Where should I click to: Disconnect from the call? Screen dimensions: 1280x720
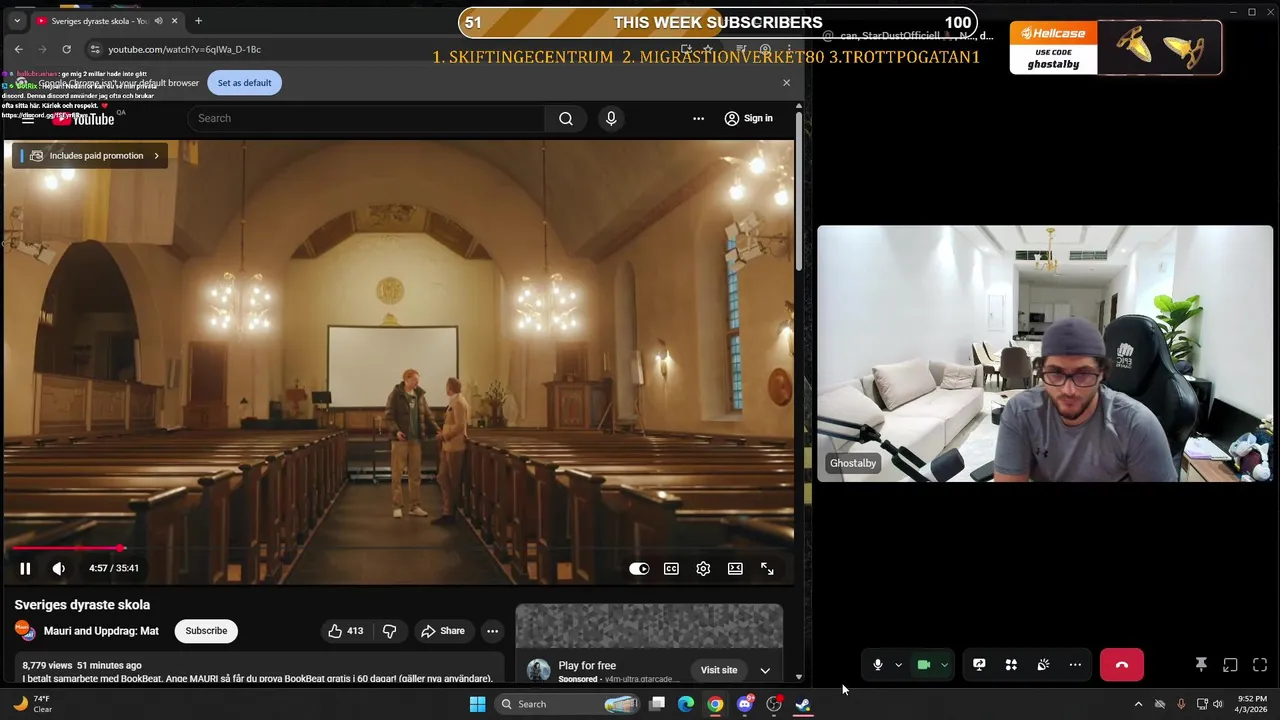(x=1122, y=665)
